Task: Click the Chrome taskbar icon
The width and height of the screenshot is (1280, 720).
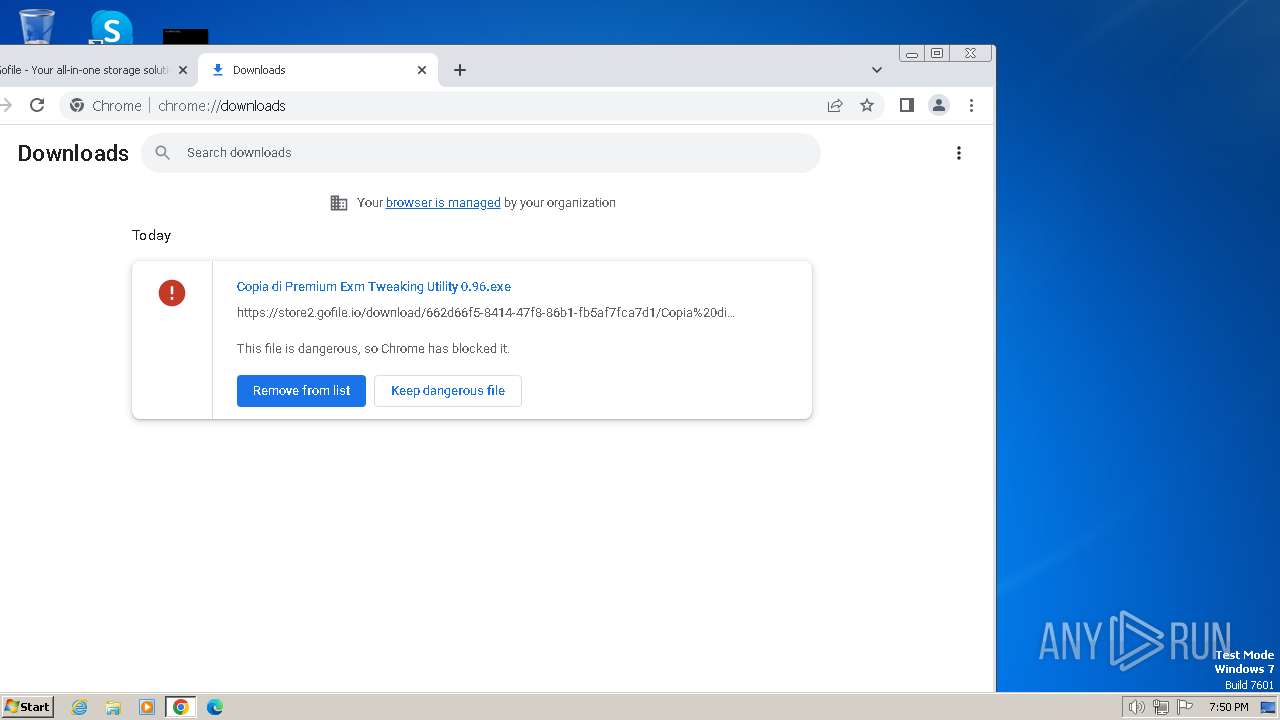Action: (181, 707)
